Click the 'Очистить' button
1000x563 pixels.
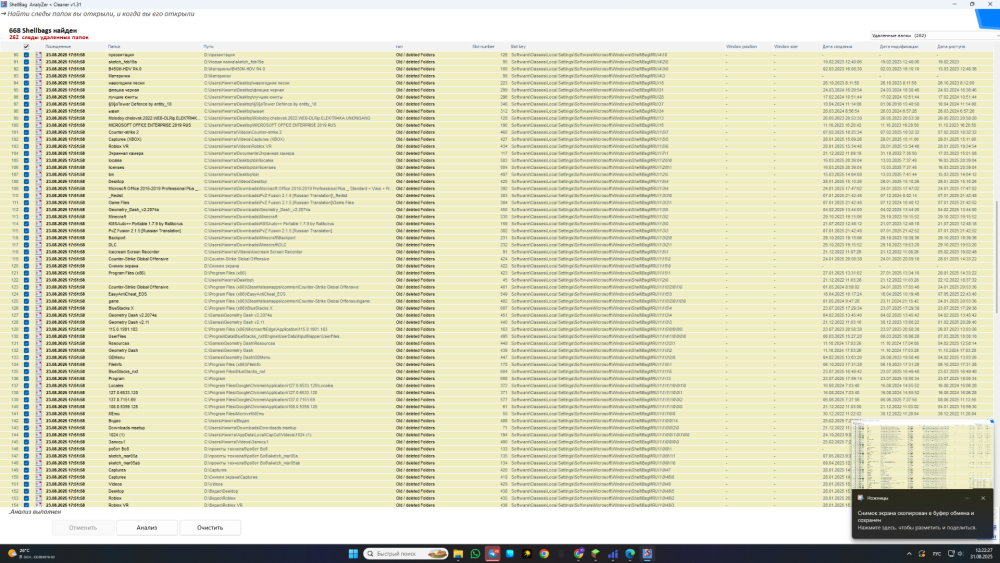210,527
